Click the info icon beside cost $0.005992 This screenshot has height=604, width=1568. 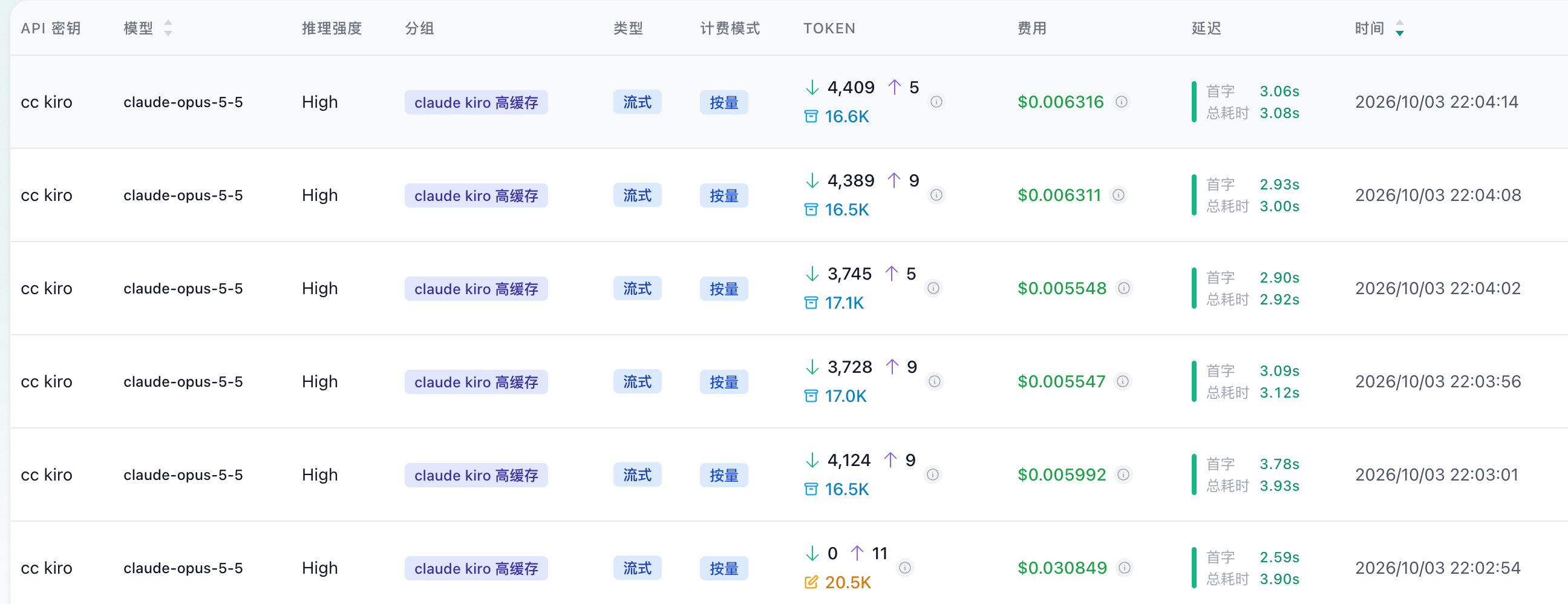[1123, 474]
